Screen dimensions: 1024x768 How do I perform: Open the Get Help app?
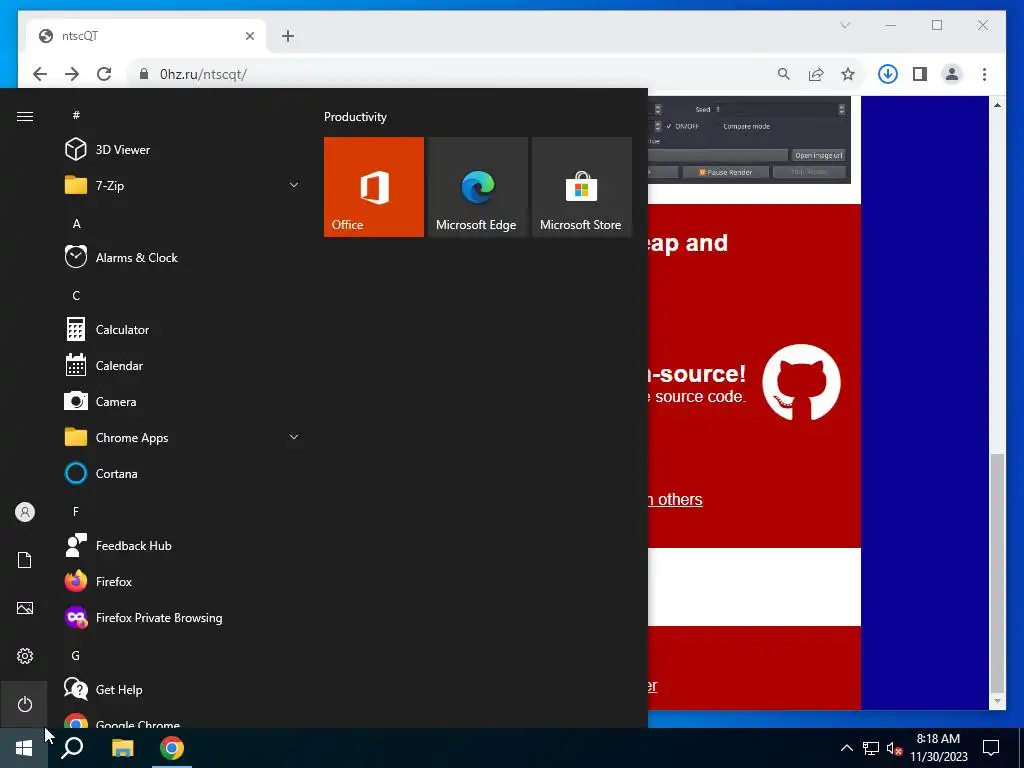(x=181, y=690)
